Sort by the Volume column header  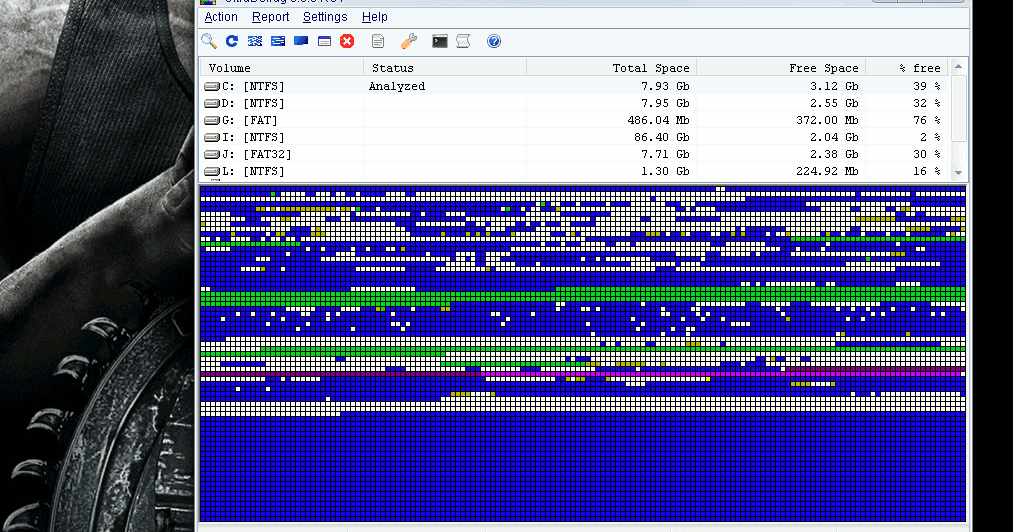pos(282,68)
